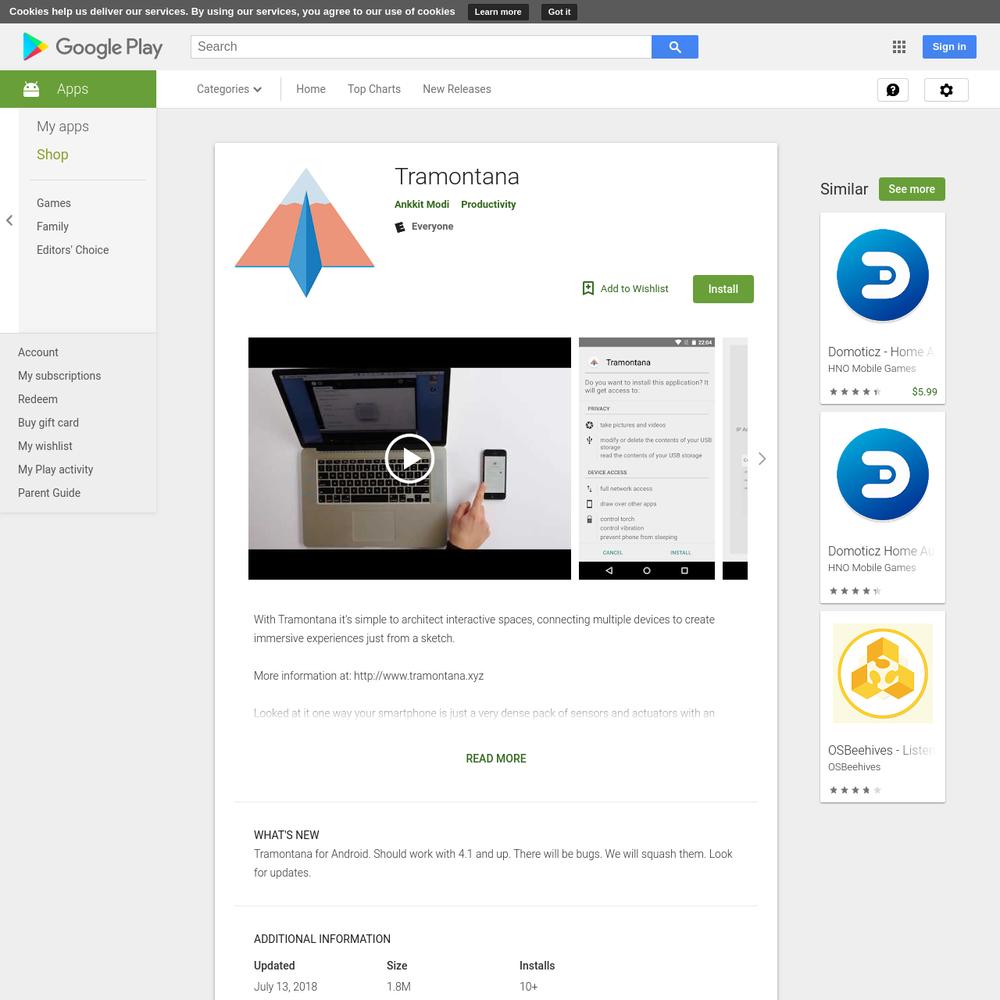Open My subscriptions
The height and width of the screenshot is (1000, 1000).
click(x=59, y=376)
